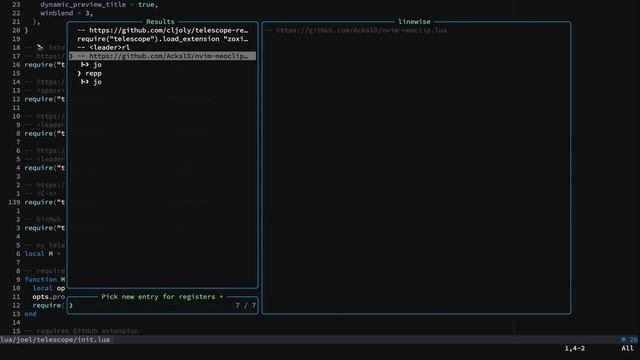Screen dimensions: 640x360
Task: Place cursor on "dynamic_preview_title = true," line
Action: tap(99, 4)
